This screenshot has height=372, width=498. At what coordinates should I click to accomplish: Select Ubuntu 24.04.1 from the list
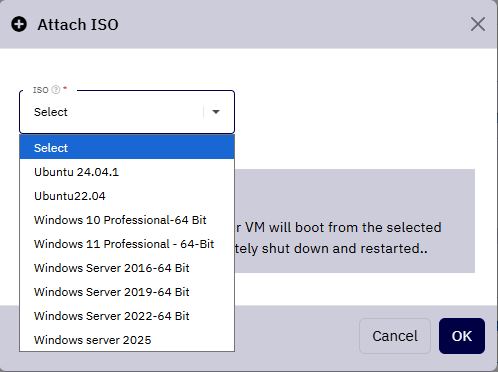click(x=127, y=172)
